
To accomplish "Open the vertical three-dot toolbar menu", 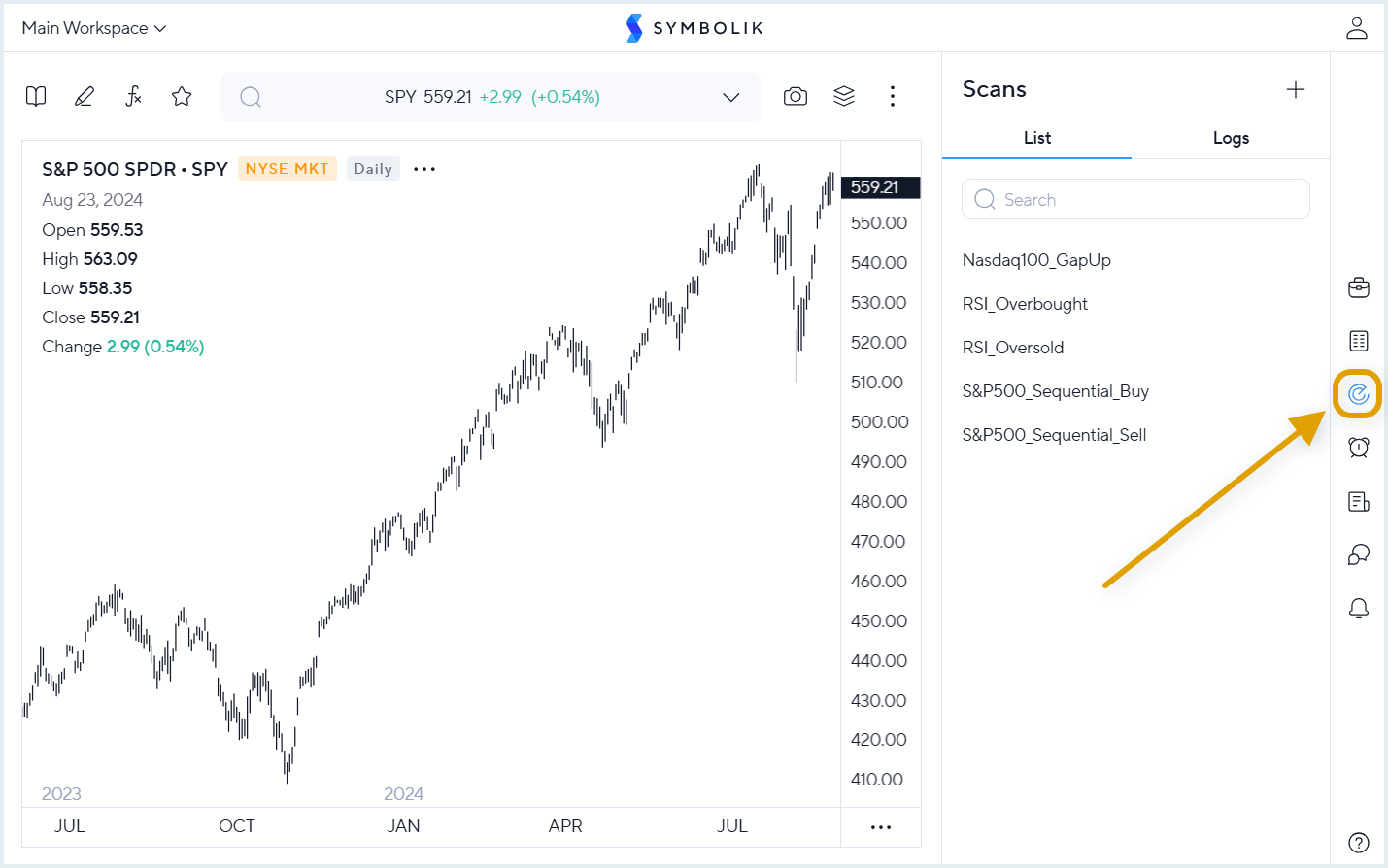I will [x=893, y=96].
